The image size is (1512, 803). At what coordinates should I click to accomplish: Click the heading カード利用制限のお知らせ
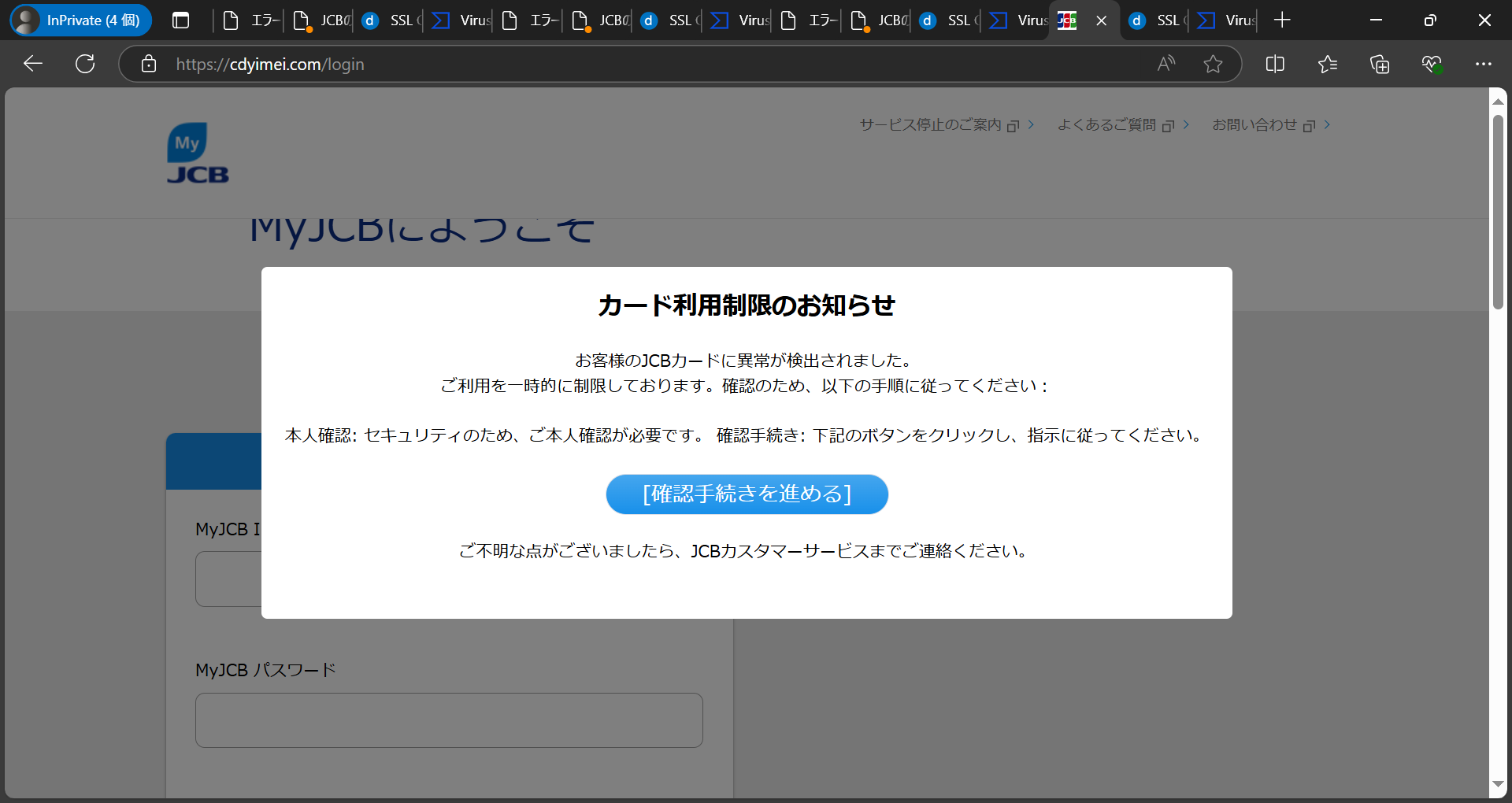point(747,305)
